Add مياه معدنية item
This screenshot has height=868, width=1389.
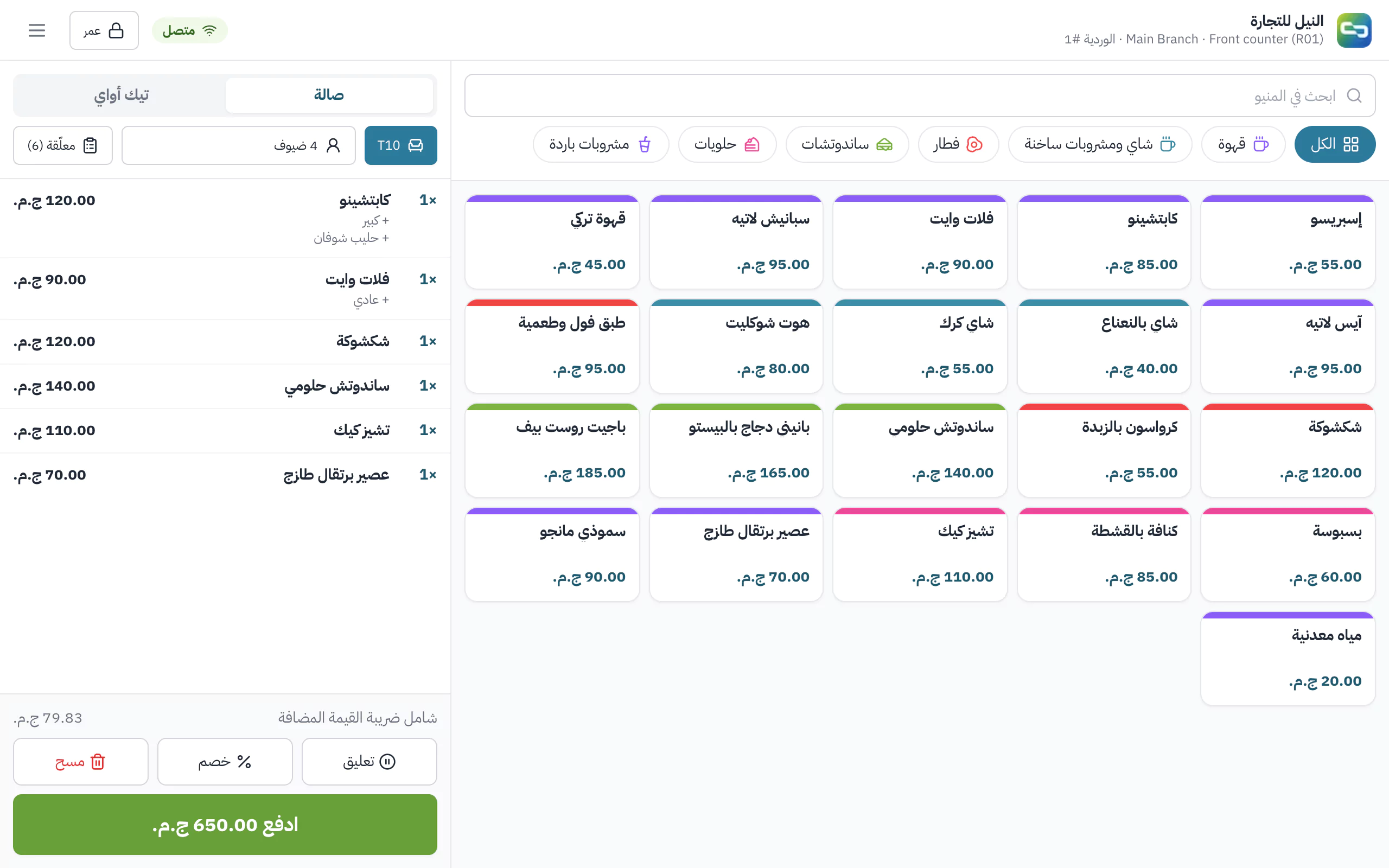click(1288, 659)
